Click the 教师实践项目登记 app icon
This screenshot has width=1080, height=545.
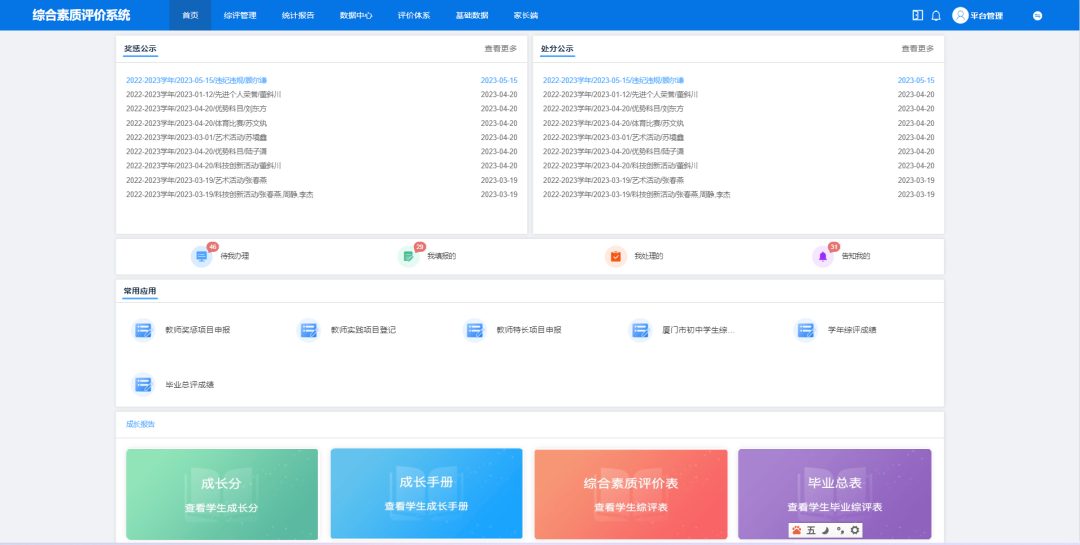(x=309, y=330)
